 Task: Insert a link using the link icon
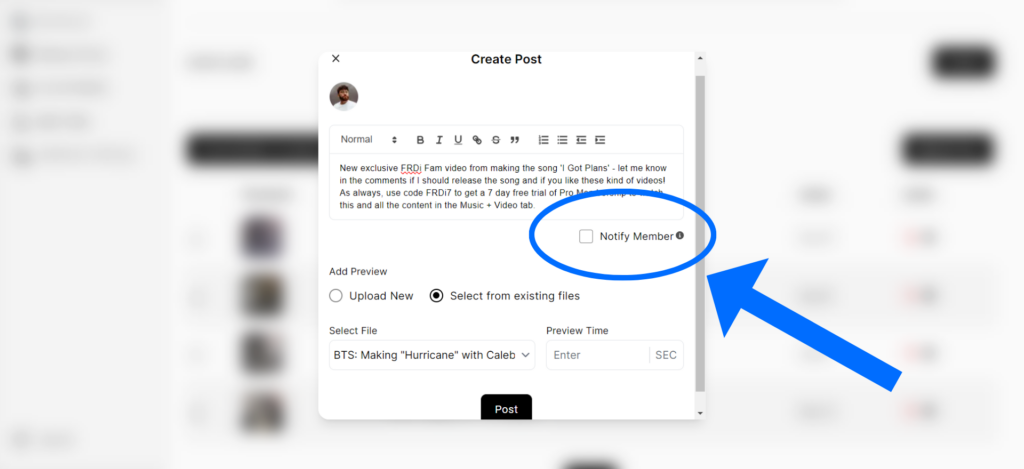pyautogui.click(x=477, y=140)
